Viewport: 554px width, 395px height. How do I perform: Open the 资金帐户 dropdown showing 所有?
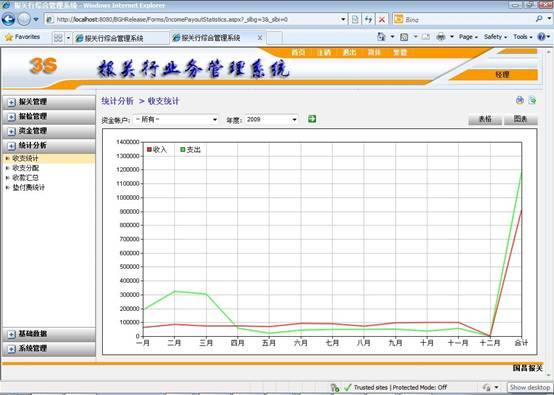coord(176,120)
